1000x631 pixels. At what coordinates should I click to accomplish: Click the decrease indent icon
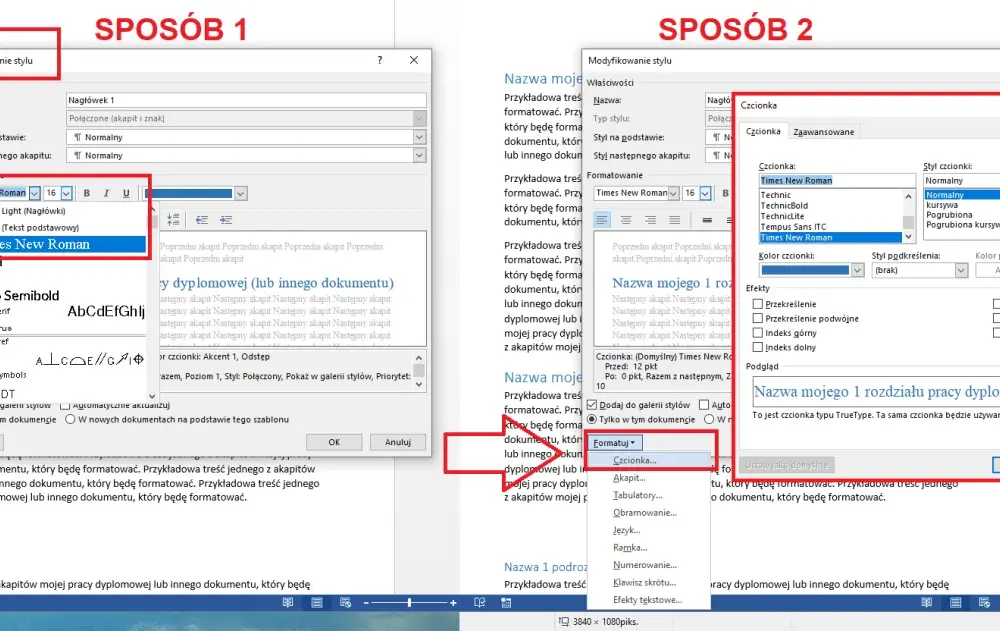[x=202, y=220]
